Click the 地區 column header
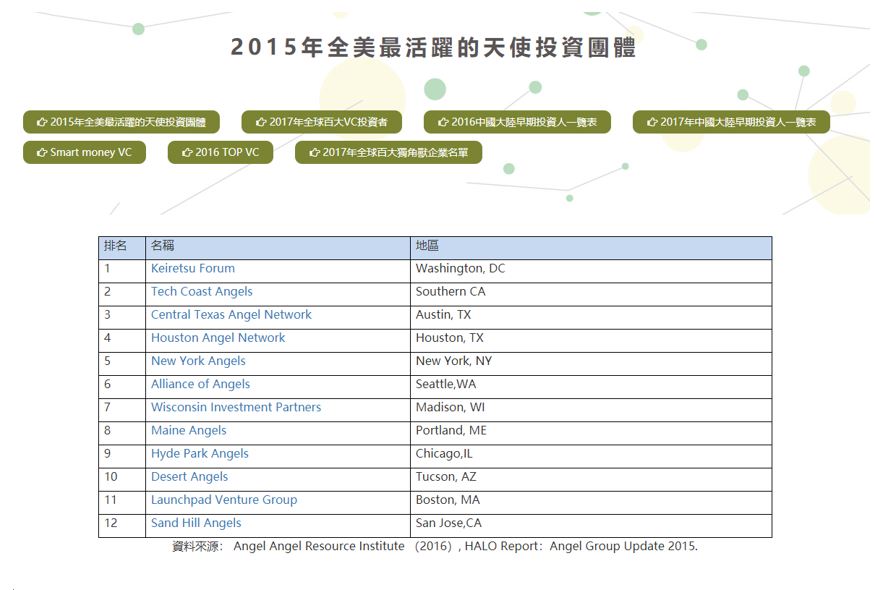The height and width of the screenshot is (590, 875). pos(591,246)
